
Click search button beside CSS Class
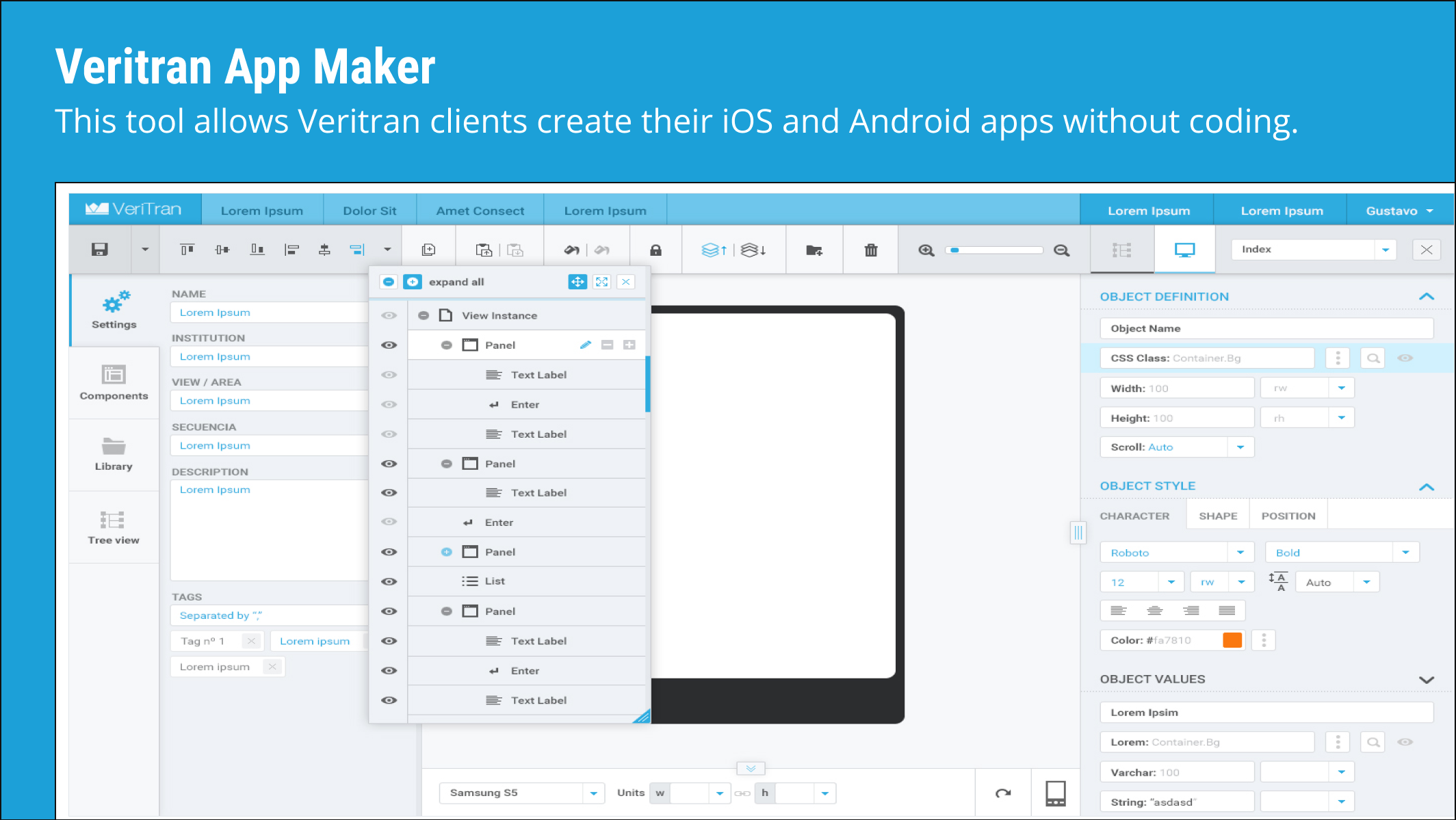coord(1373,358)
